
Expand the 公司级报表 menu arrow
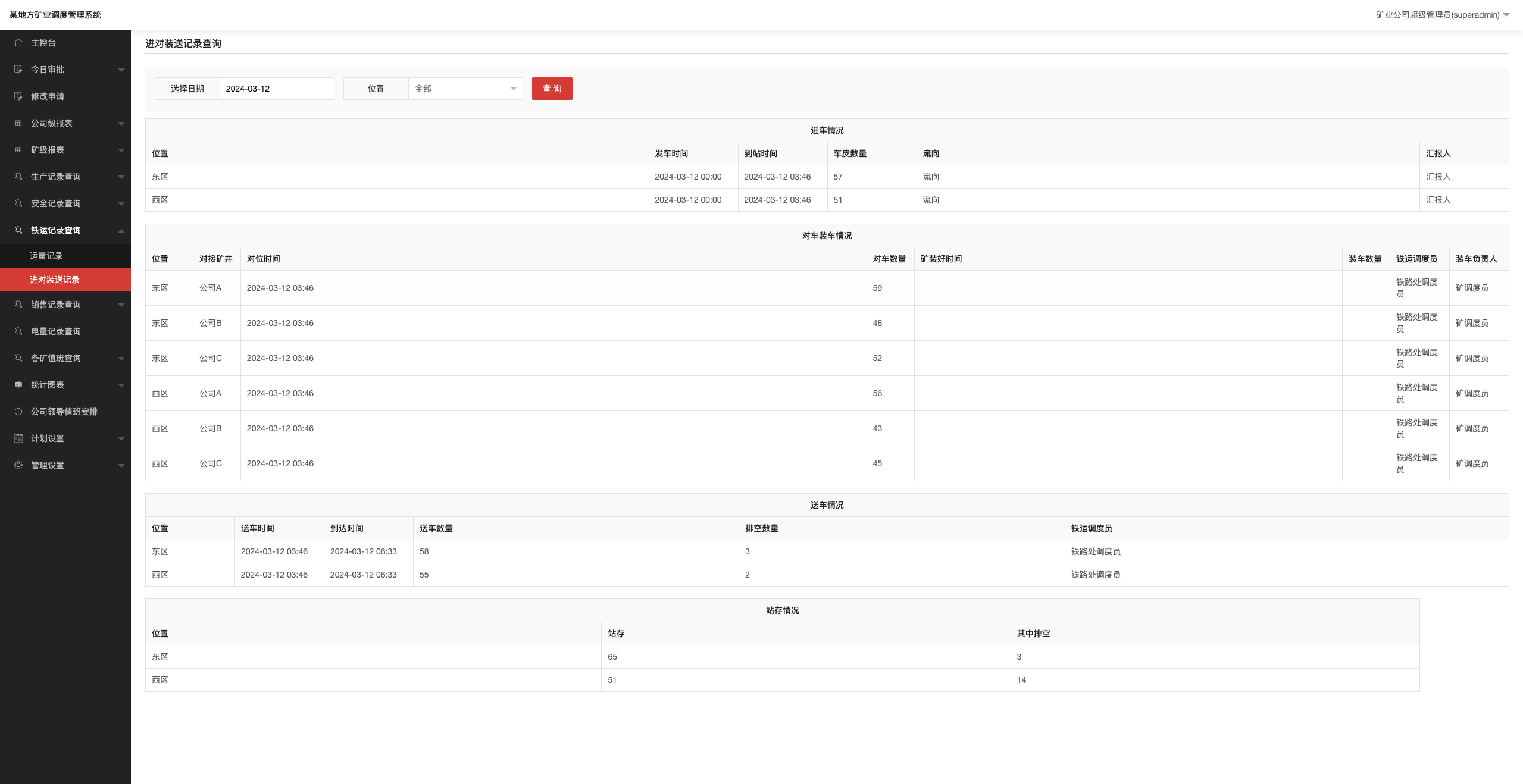coord(121,124)
